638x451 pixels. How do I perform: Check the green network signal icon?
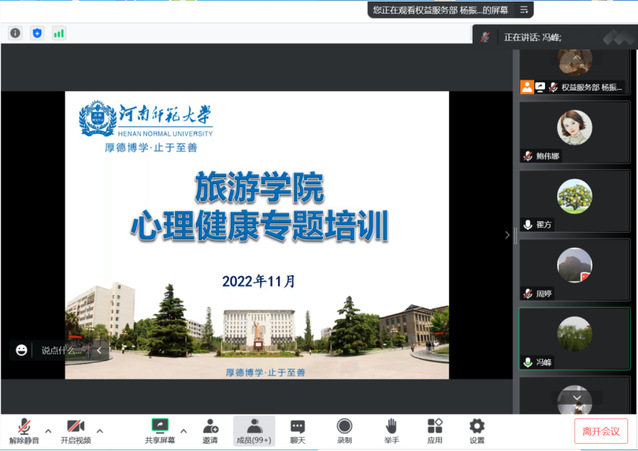(x=59, y=33)
